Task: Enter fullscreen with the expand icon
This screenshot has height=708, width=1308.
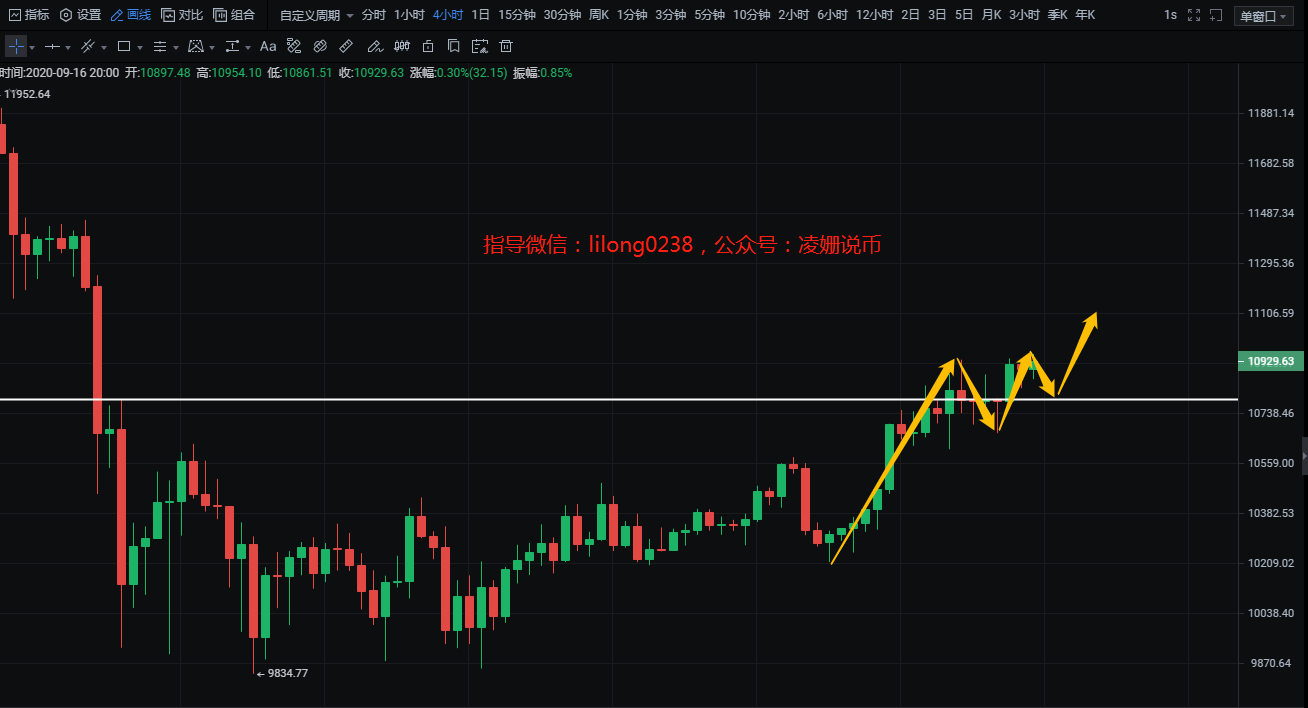Action: pos(1193,15)
